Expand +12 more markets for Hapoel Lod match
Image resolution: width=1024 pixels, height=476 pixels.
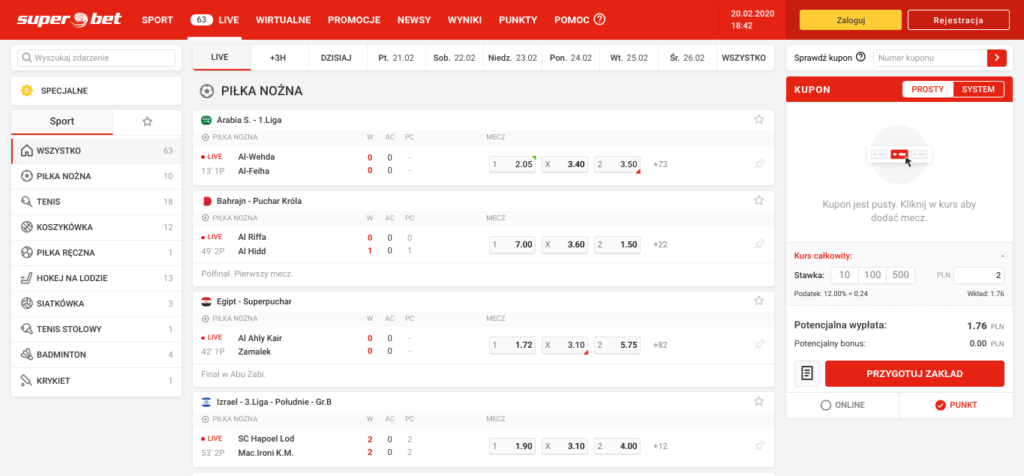pyautogui.click(x=660, y=446)
